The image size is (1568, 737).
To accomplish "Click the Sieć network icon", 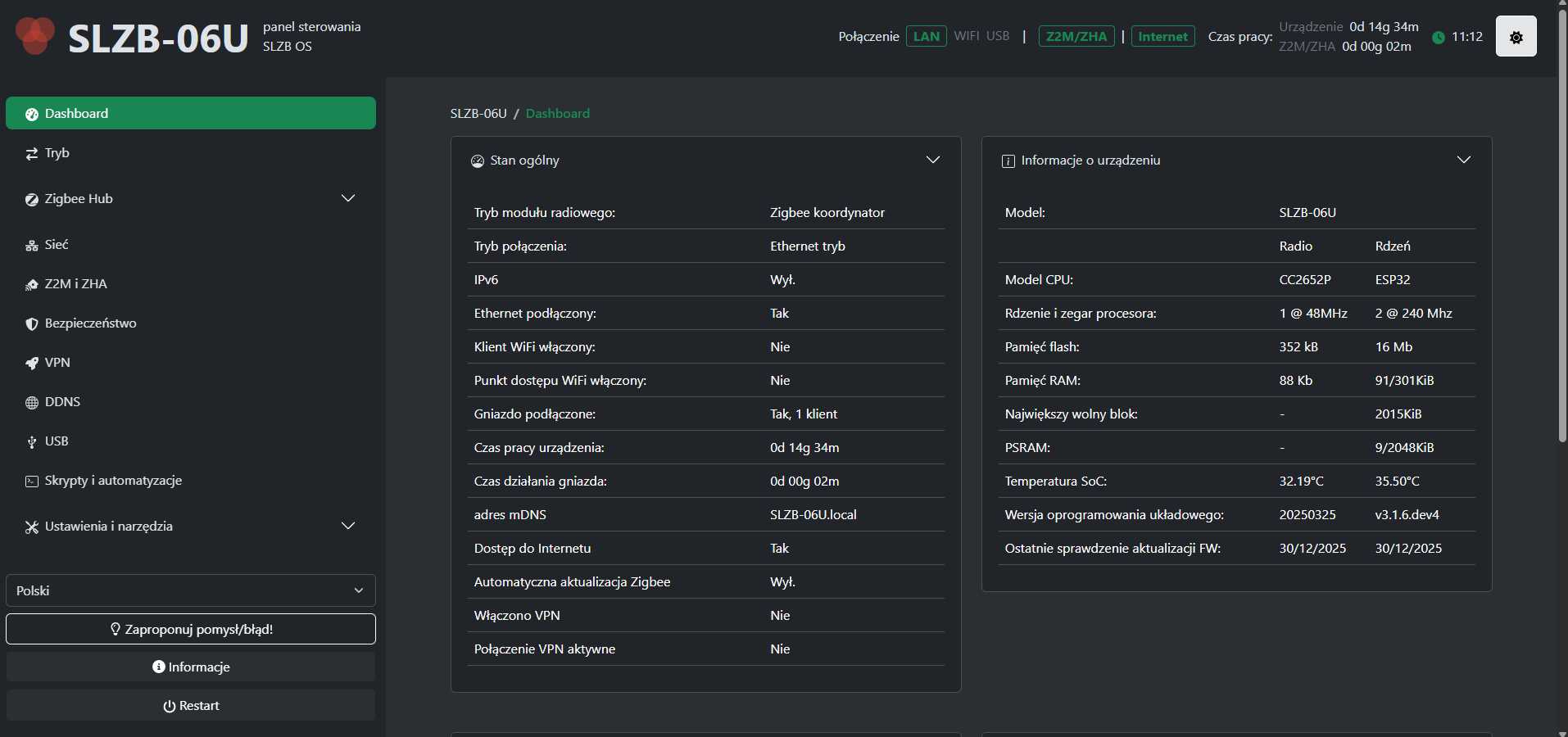I will point(32,246).
